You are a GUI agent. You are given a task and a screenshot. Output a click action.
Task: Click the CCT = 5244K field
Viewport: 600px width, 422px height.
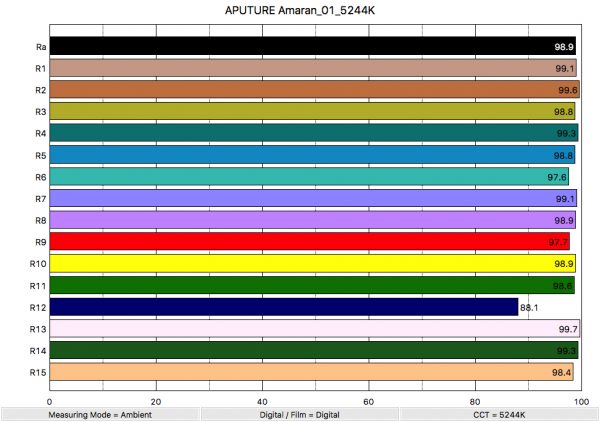(x=499, y=413)
